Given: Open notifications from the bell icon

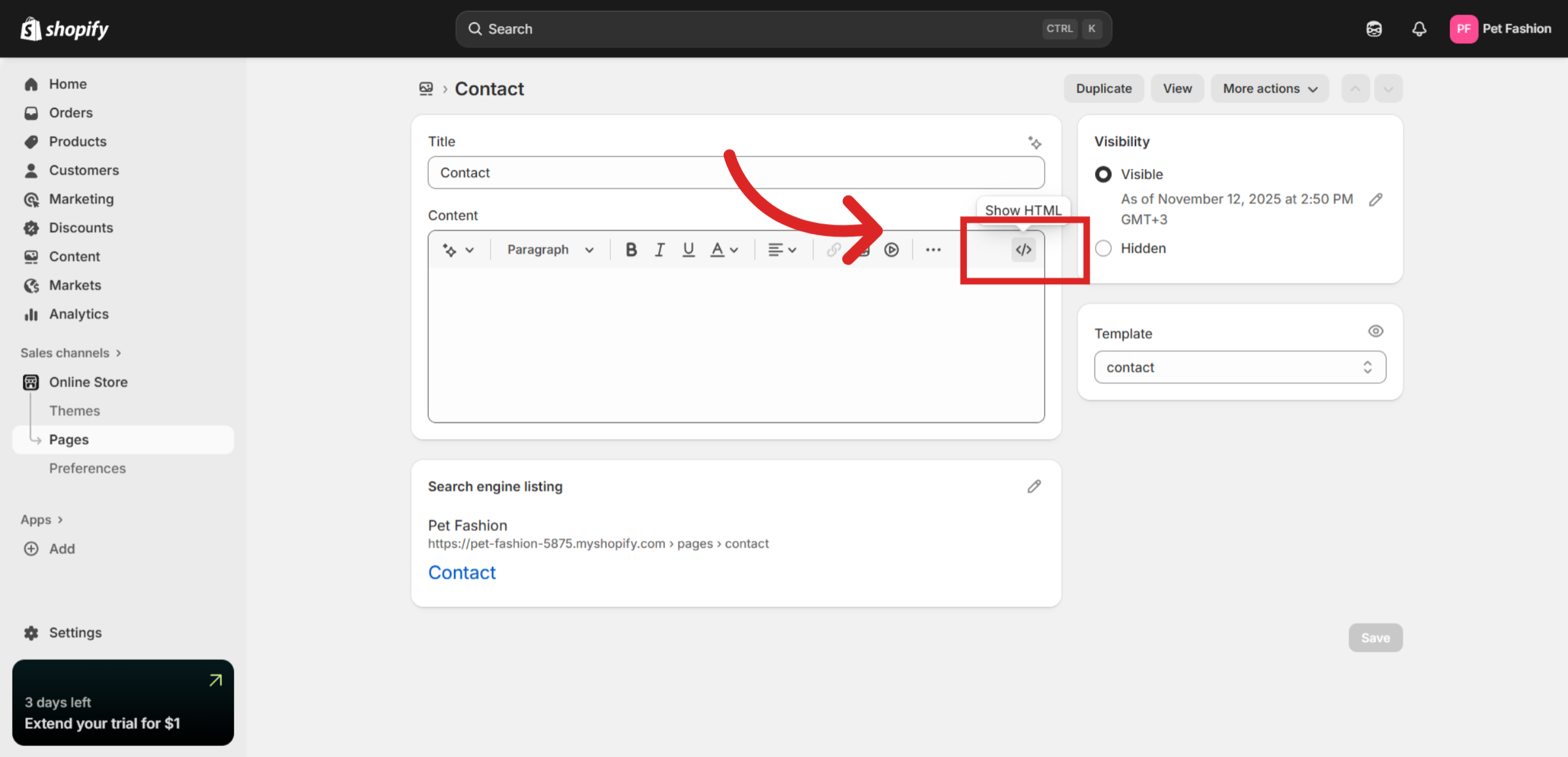Looking at the screenshot, I should coord(1418,29).
